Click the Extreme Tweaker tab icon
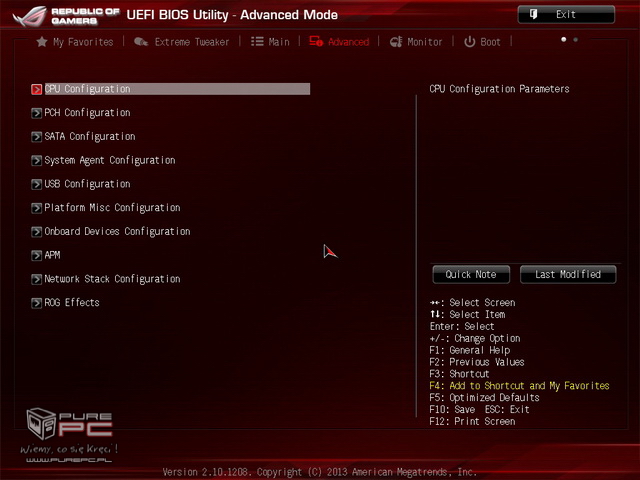This screenshot has width=640, height=480. pos(141,42)
